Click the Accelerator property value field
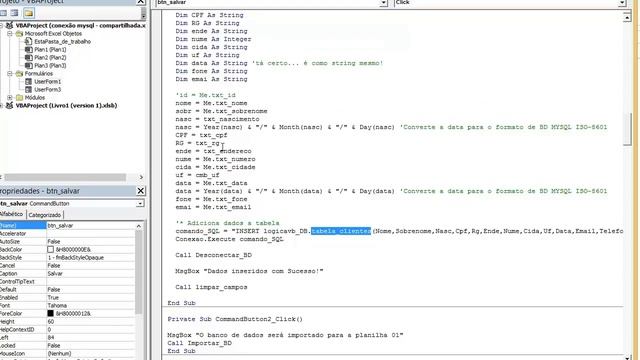 pyautogui.click(x=91, y=233)
